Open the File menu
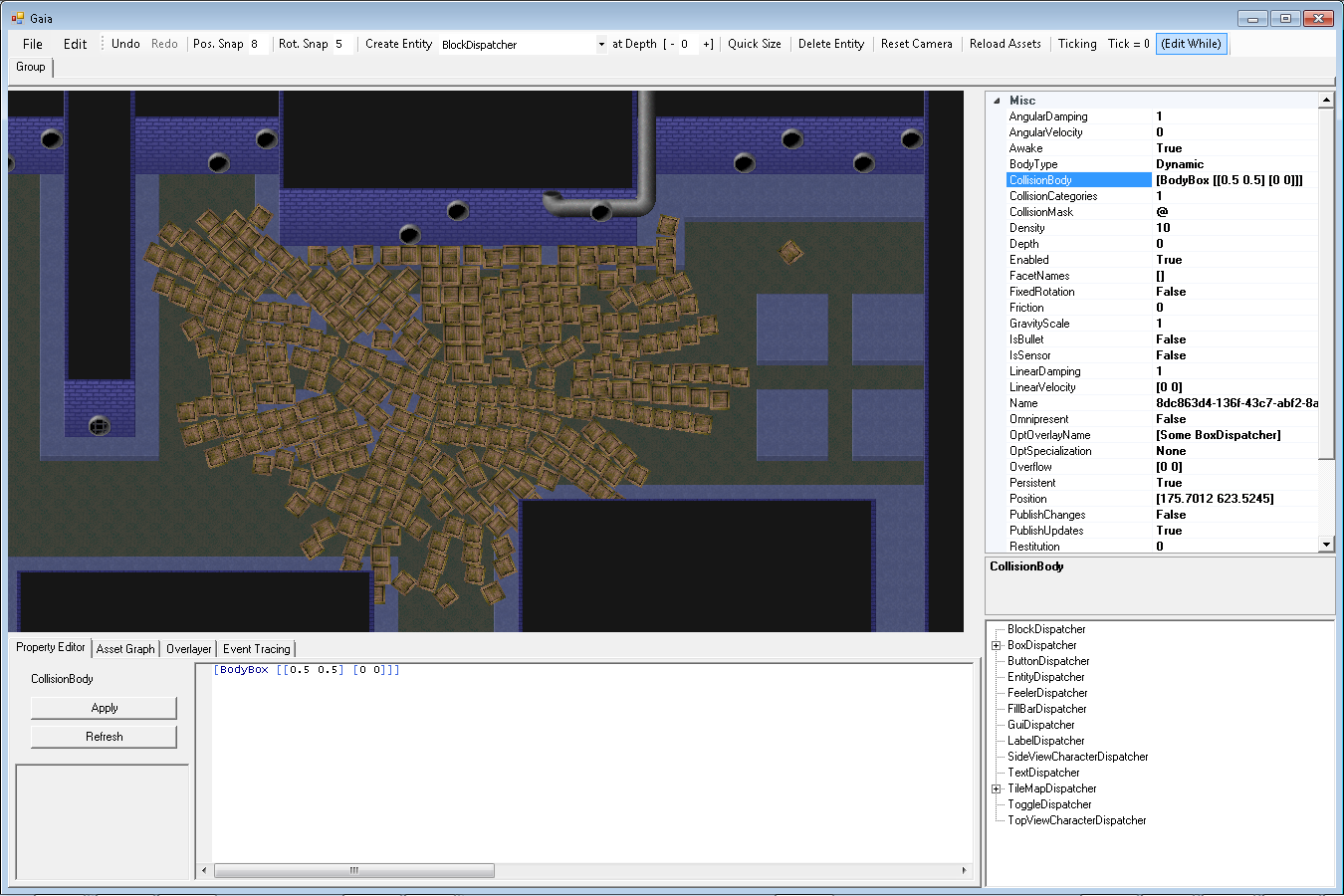 33,44
